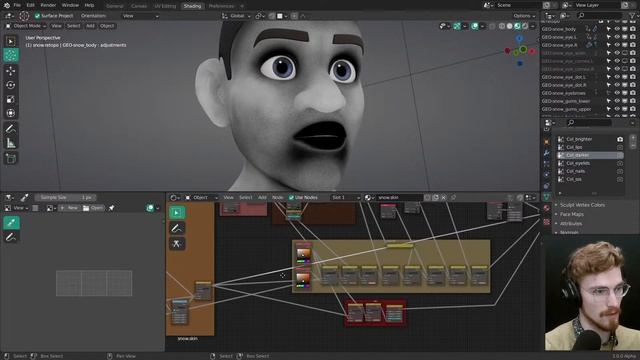Select the Transform tool in viewport toolbar
This screenshot has width=640, height=360.
11,113
